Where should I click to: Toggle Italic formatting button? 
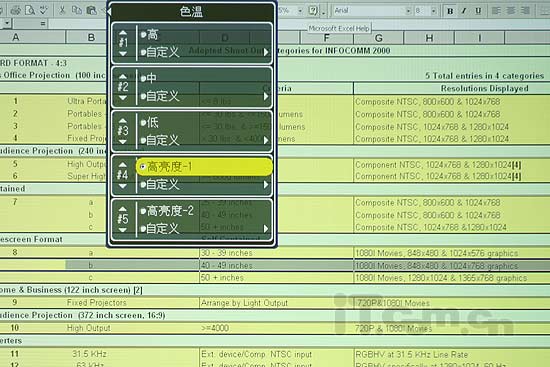464,11
